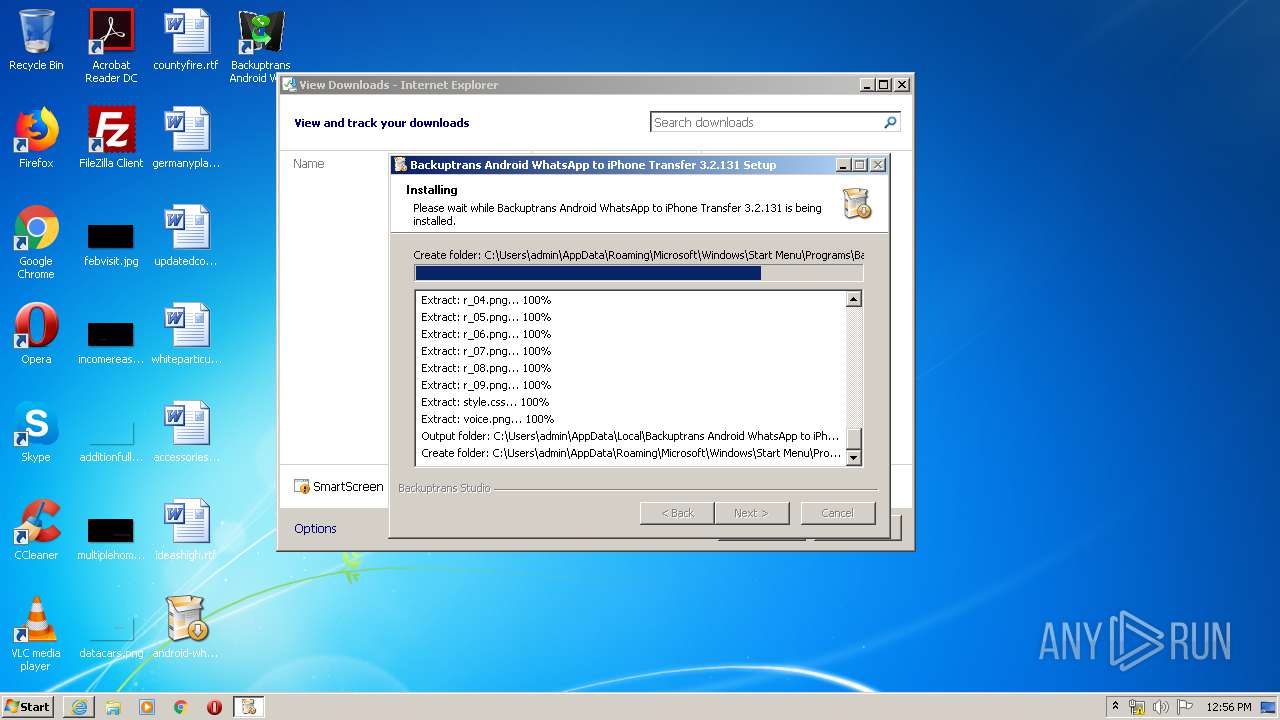Open accessories... document icon
1280x720 pixels.
[x=186, y=433]
